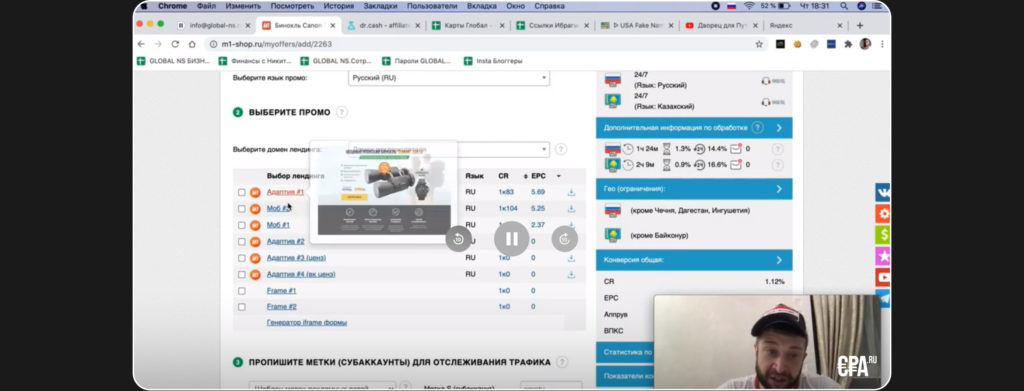Pause the video with the center pause button
This screenshot has width=1024, height=391.
[x=511, y=239]
